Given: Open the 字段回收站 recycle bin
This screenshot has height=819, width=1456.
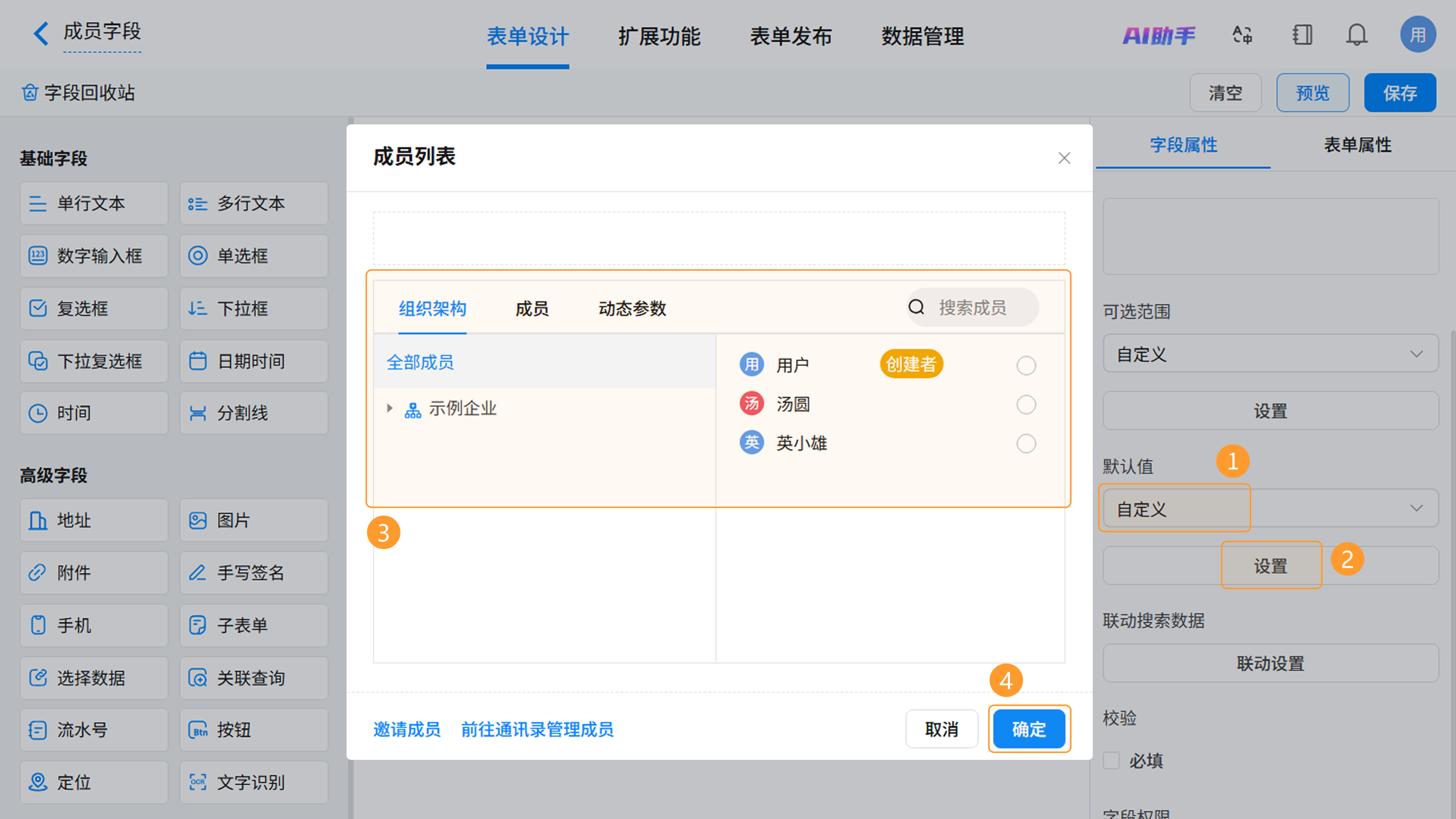Looking at the screenshot, I should pos(79,93).
